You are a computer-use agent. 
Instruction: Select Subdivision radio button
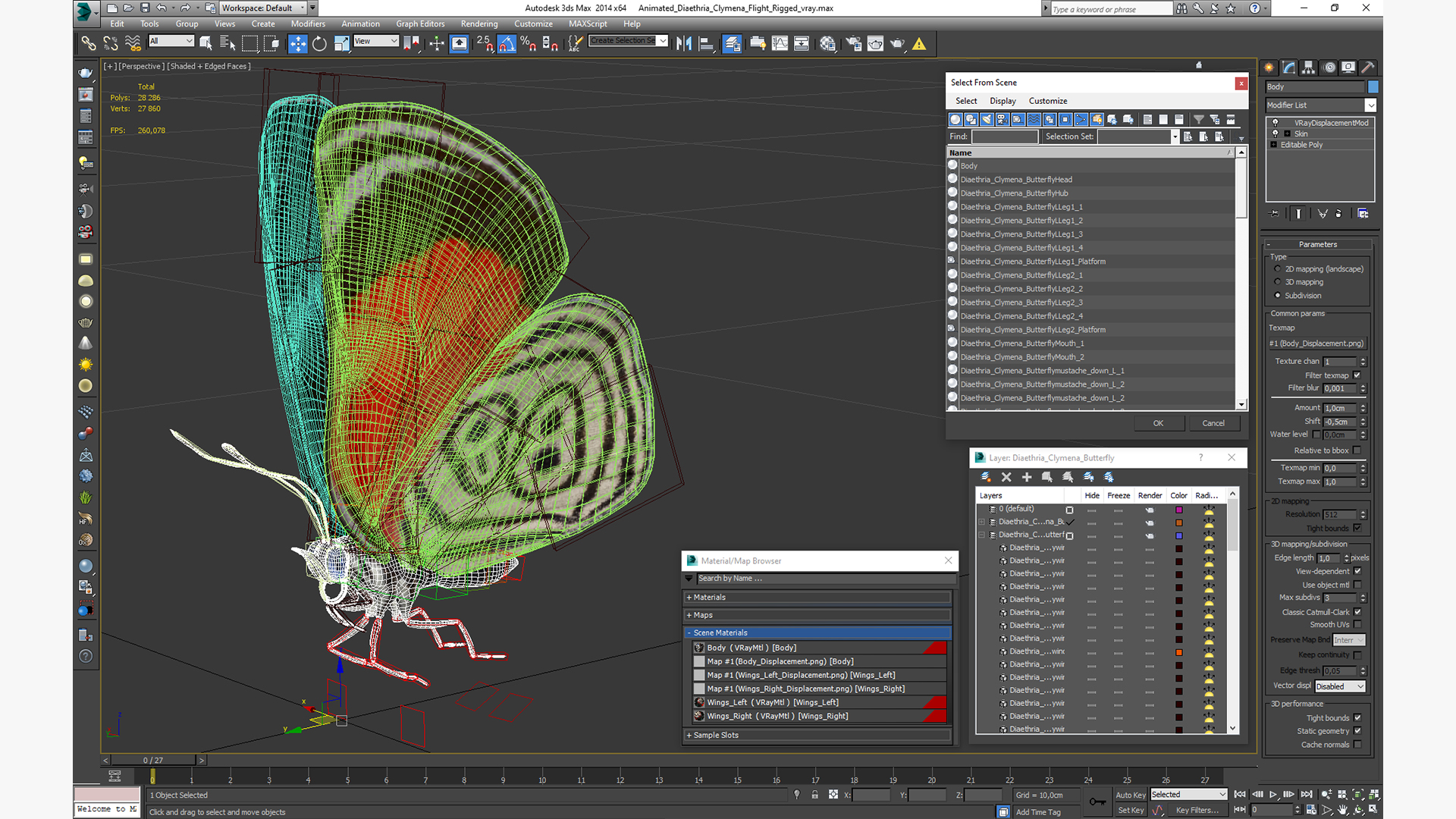click(1278, 296)
